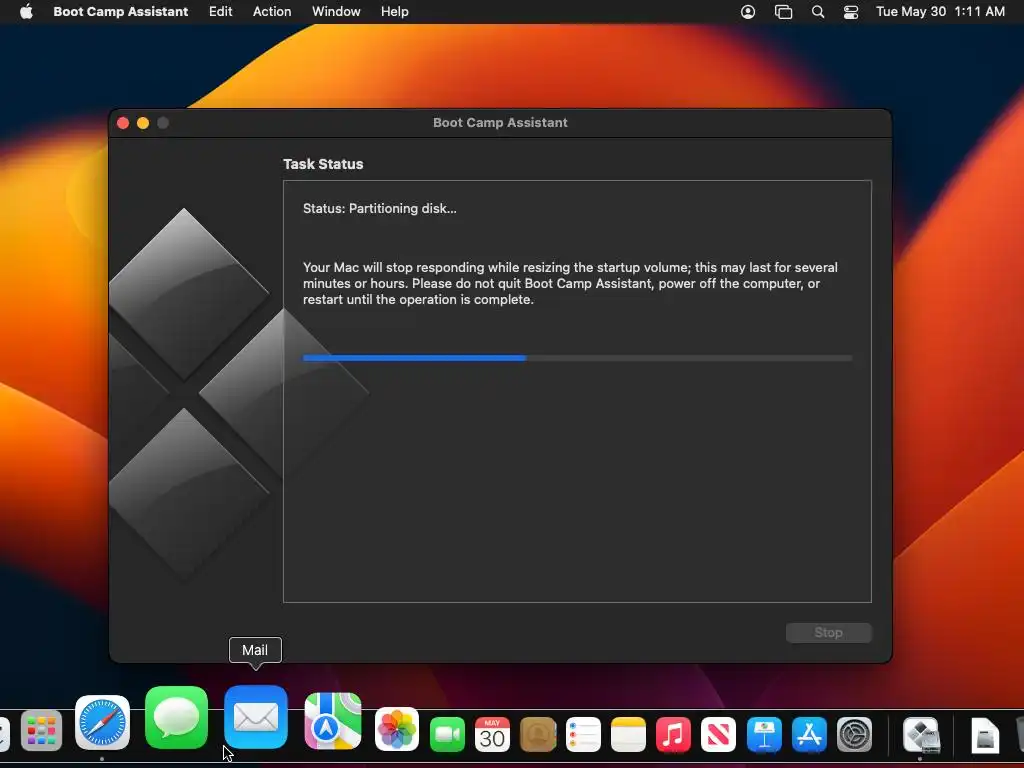Screen dimensions: 1024x768
Task: Open the Help menu
Action: click(x=394, y=11)
